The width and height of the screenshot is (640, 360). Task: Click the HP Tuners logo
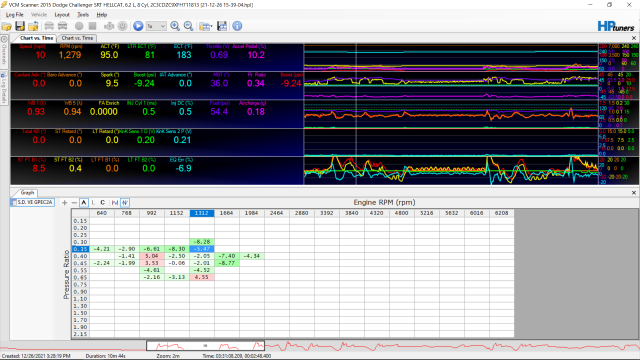(616, 27)
